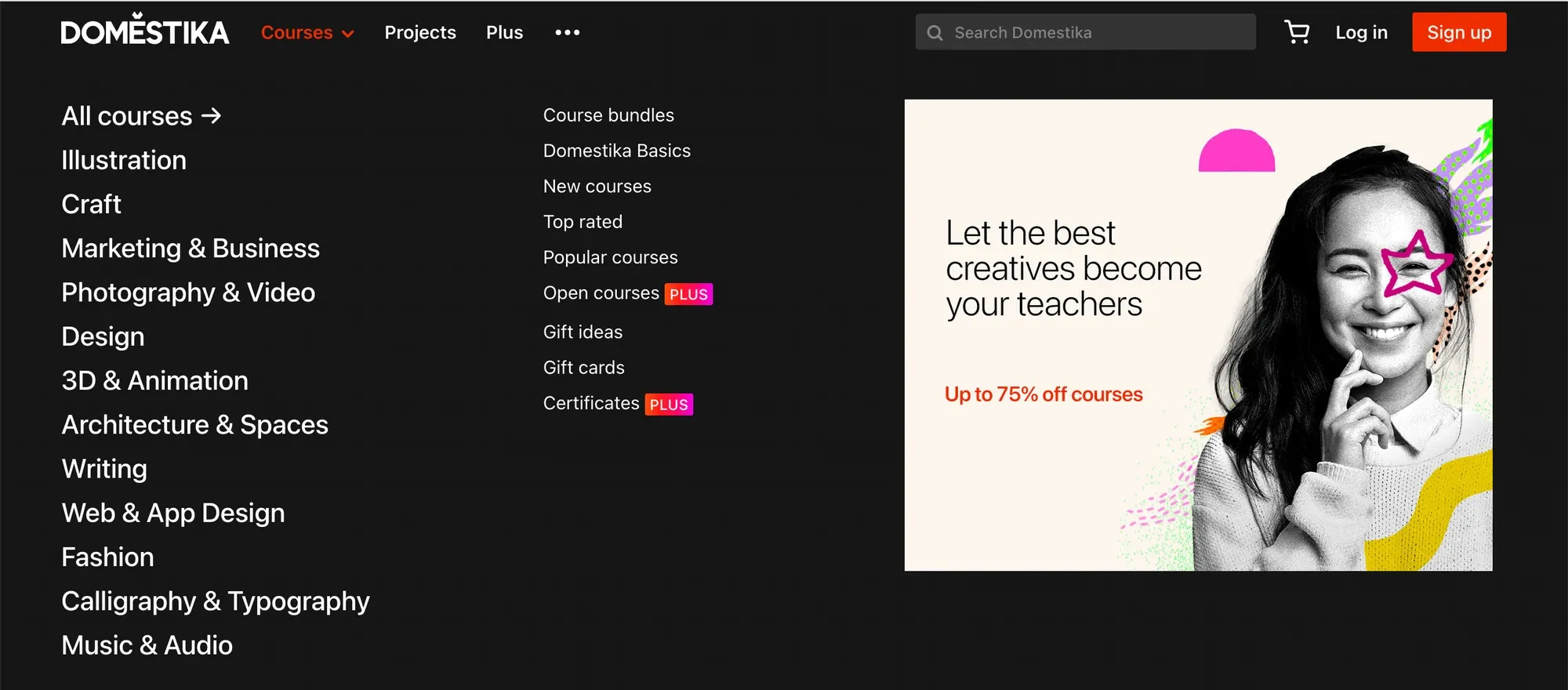
Task: Select 3D & Animation category
Action: [x=155, y=380]
